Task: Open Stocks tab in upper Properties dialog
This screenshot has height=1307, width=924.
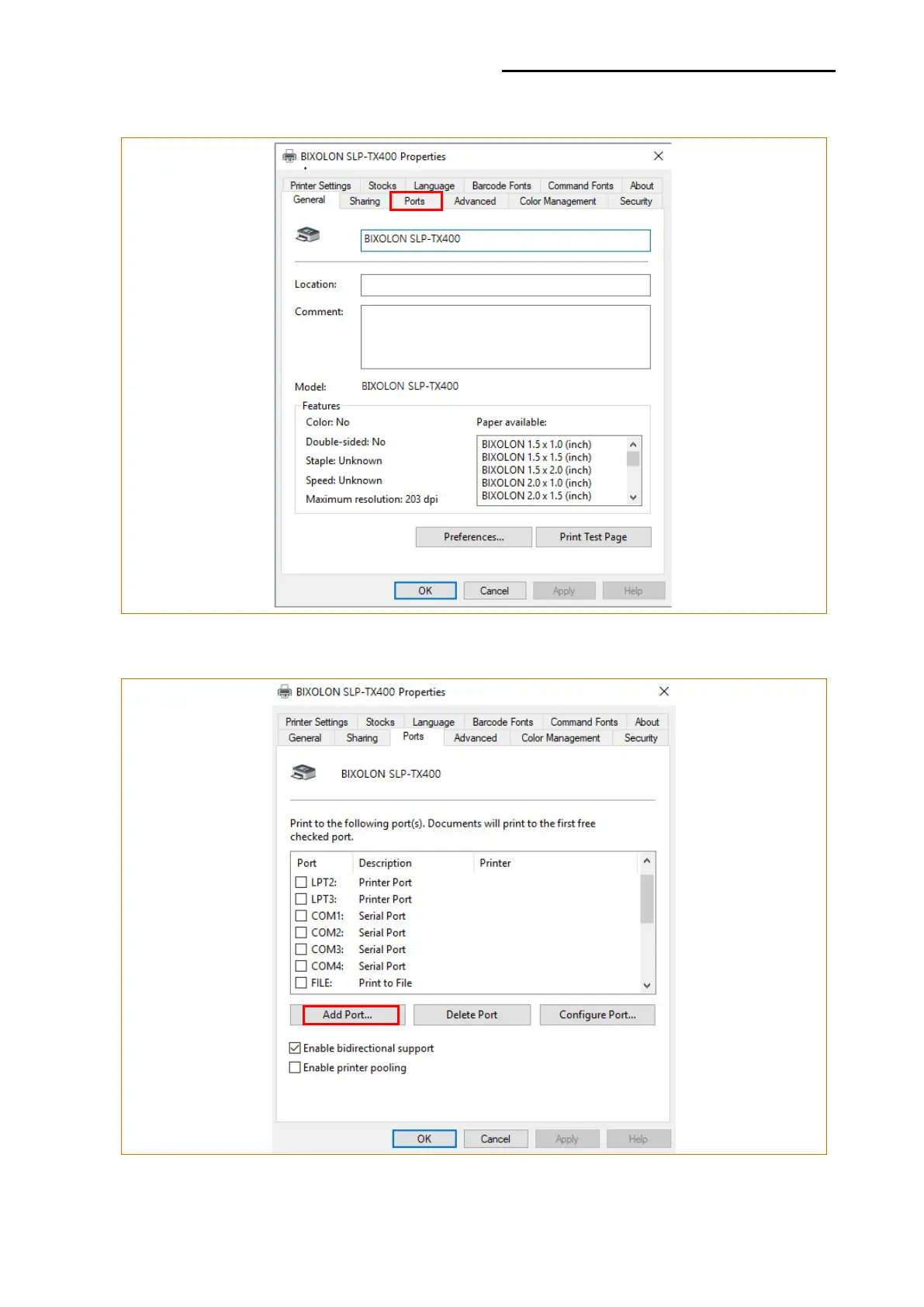Action: pos(382,185)
